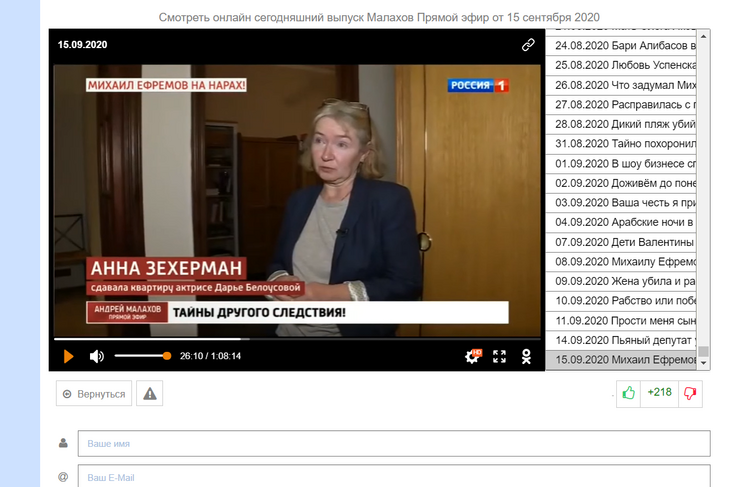730x487 pixels.
Task: Seek on the video progress bar
Action: tap(300, 339)
